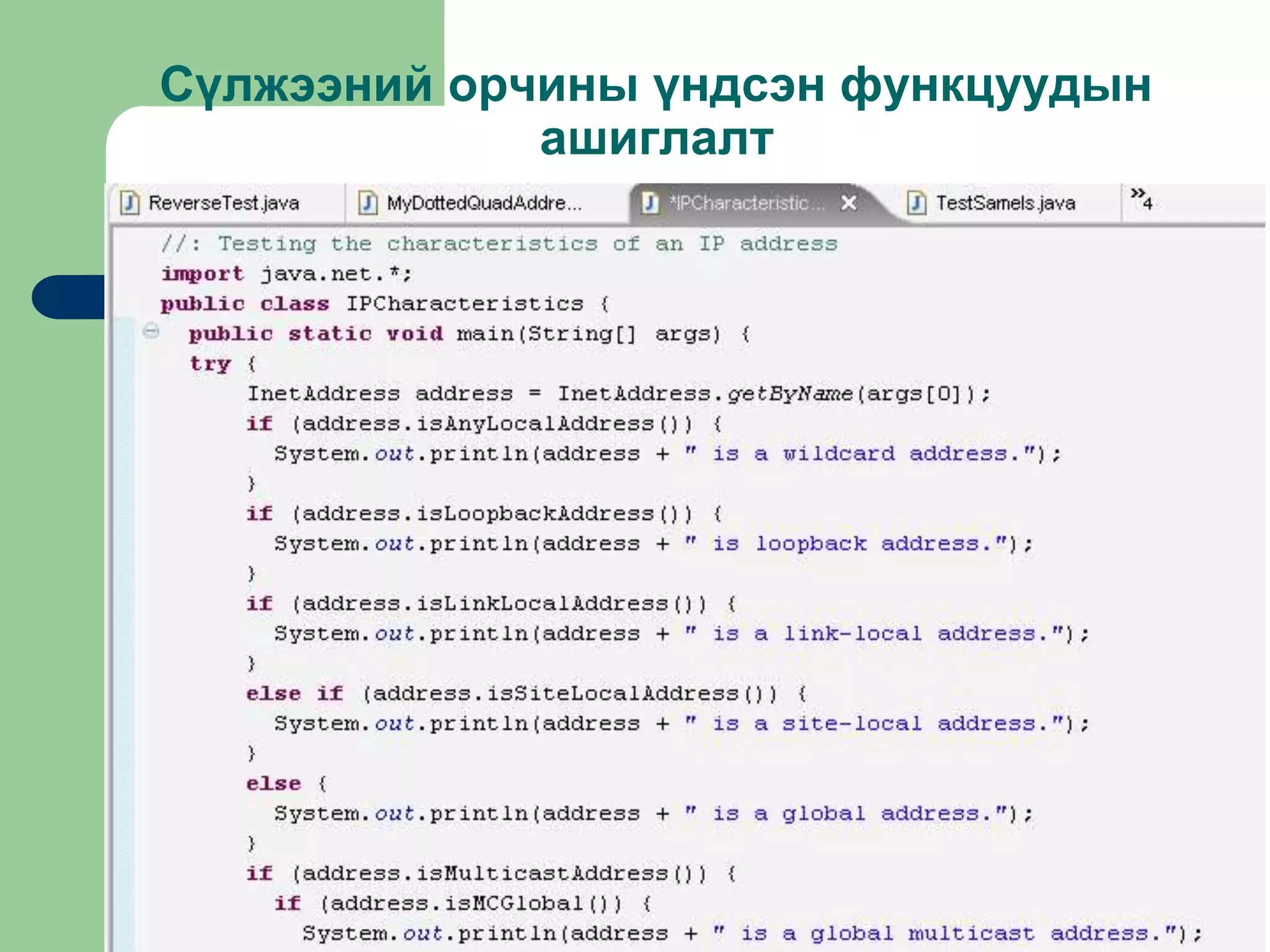Screen dimensions: 1270x952
Task: Click the Java file icon on IPCharacteristic tab
Action: 650,203
